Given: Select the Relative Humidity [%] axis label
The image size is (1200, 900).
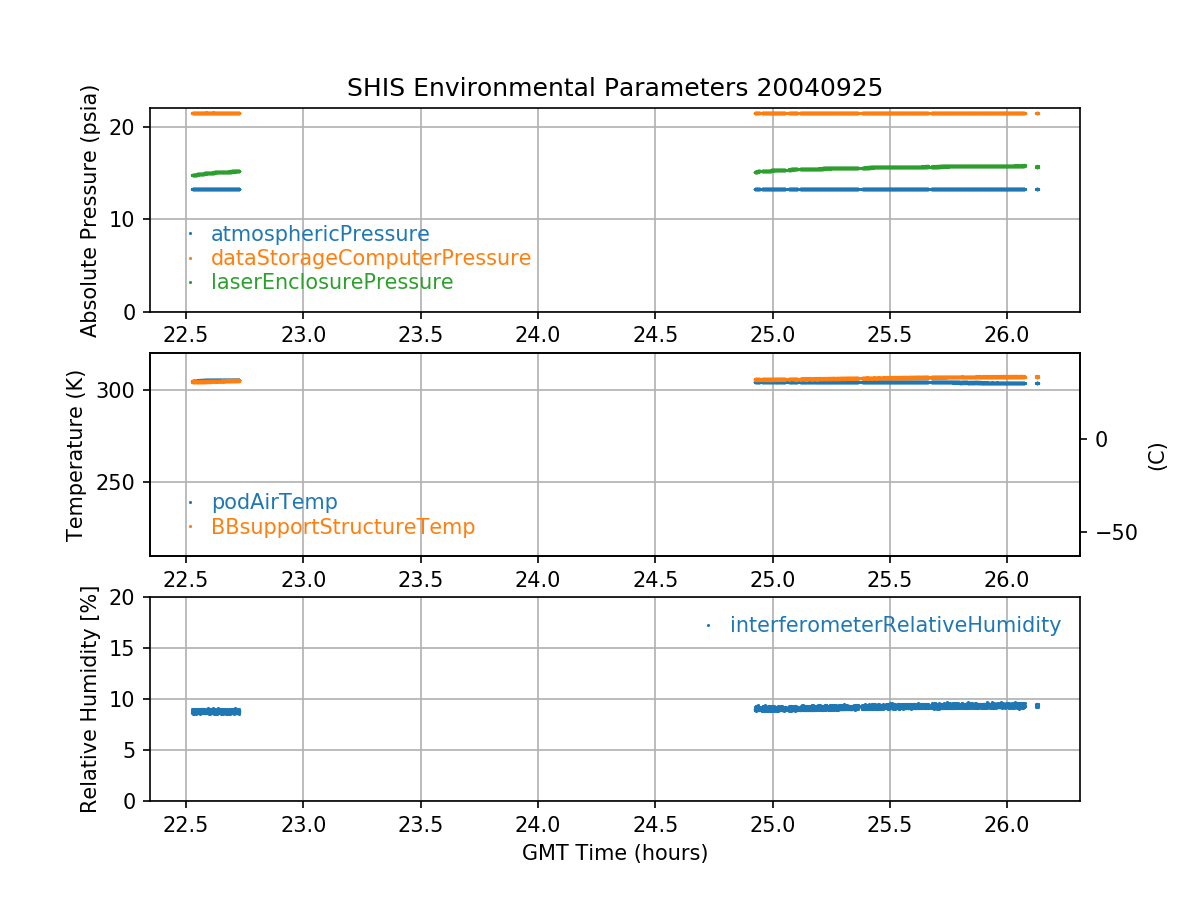Looking at the screenshot, I should [x=88, y=699].
